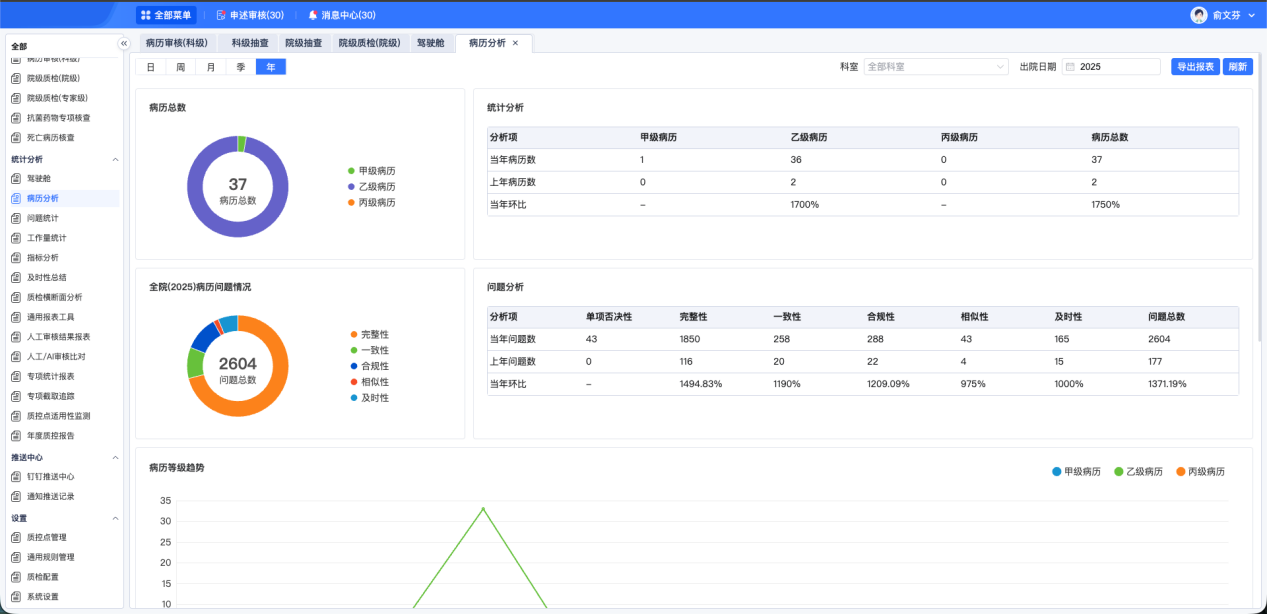Toggle 乙级病历 legend in trend chart
The width and height of the screenshot is (1267, 614).
tap(1138, 471)
